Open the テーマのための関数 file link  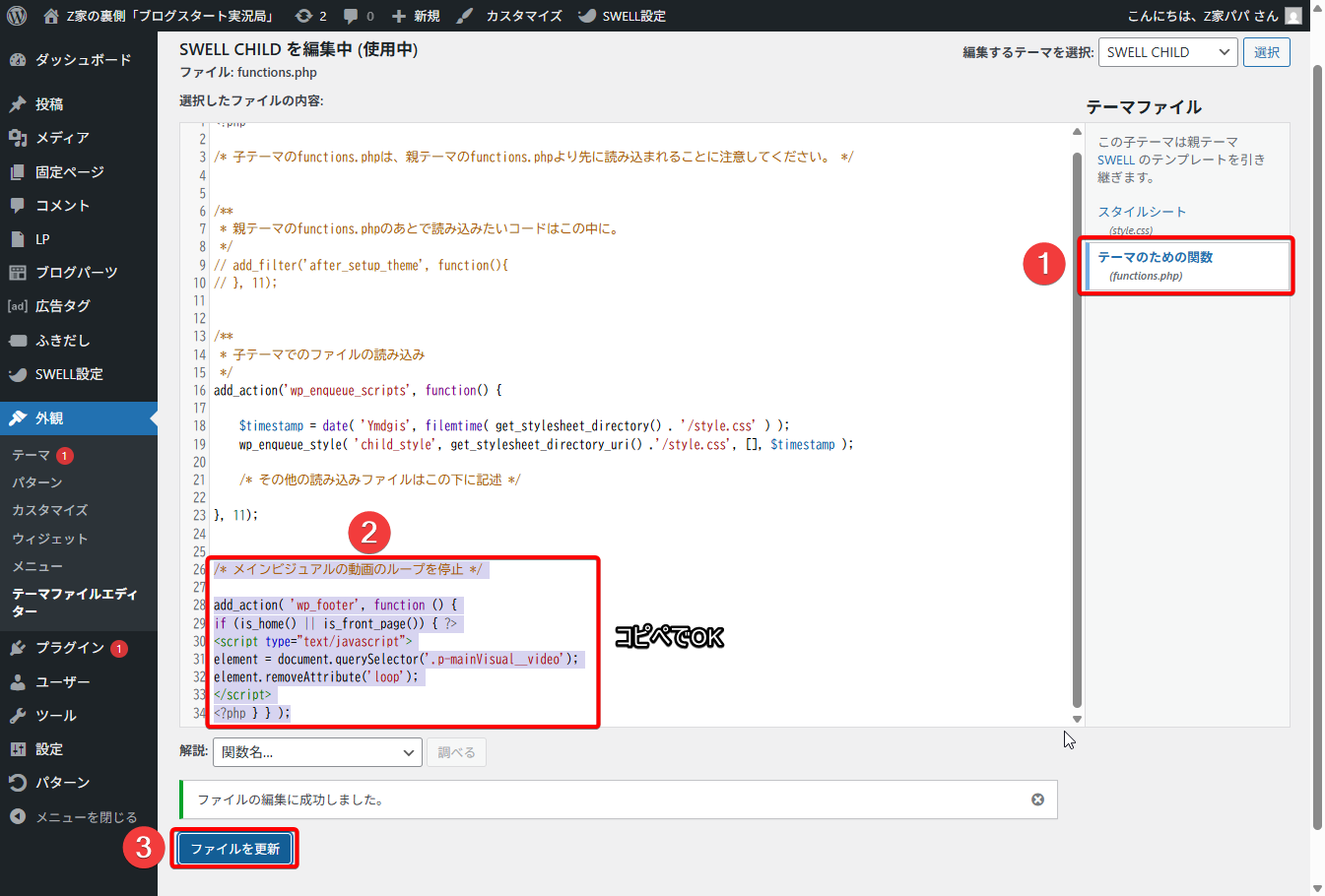pyautogui.click(x=1156, y=257)
